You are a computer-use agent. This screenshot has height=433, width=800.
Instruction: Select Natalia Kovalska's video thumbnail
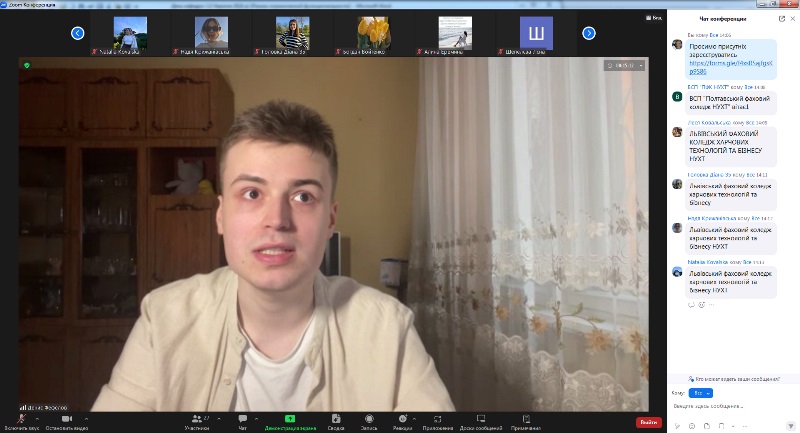point(130,33)
